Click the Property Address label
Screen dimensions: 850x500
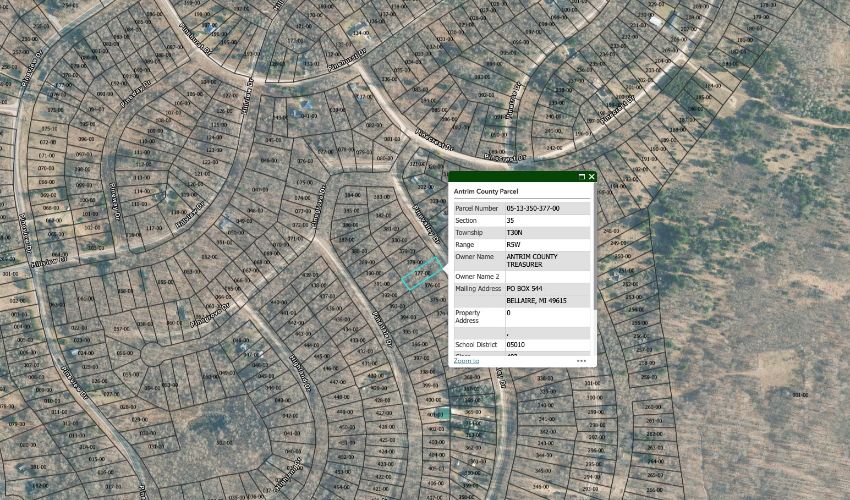[467, 317]
